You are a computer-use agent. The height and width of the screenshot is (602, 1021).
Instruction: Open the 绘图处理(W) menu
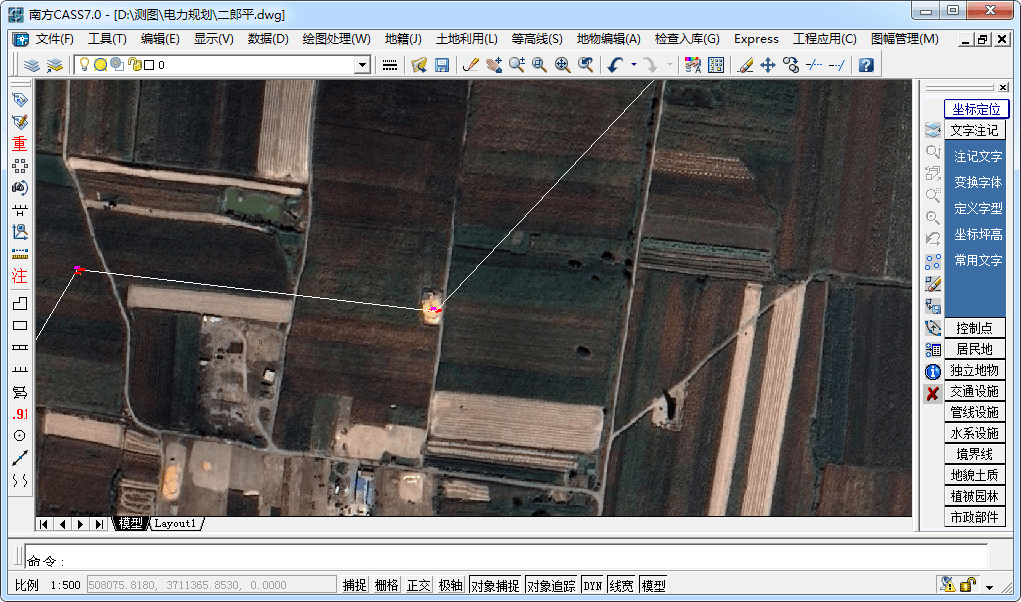337,39
